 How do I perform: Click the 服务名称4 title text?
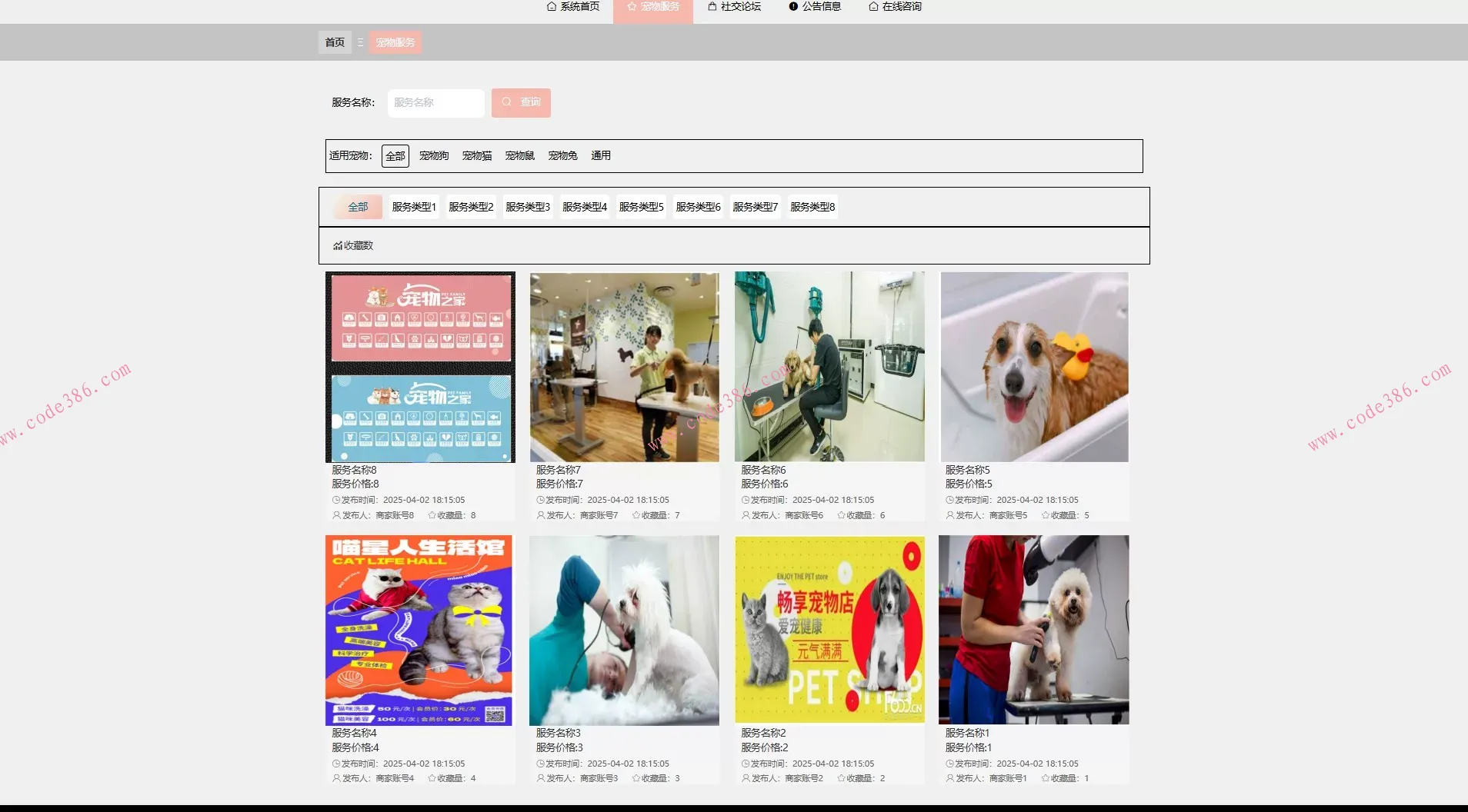pos(354,733)
